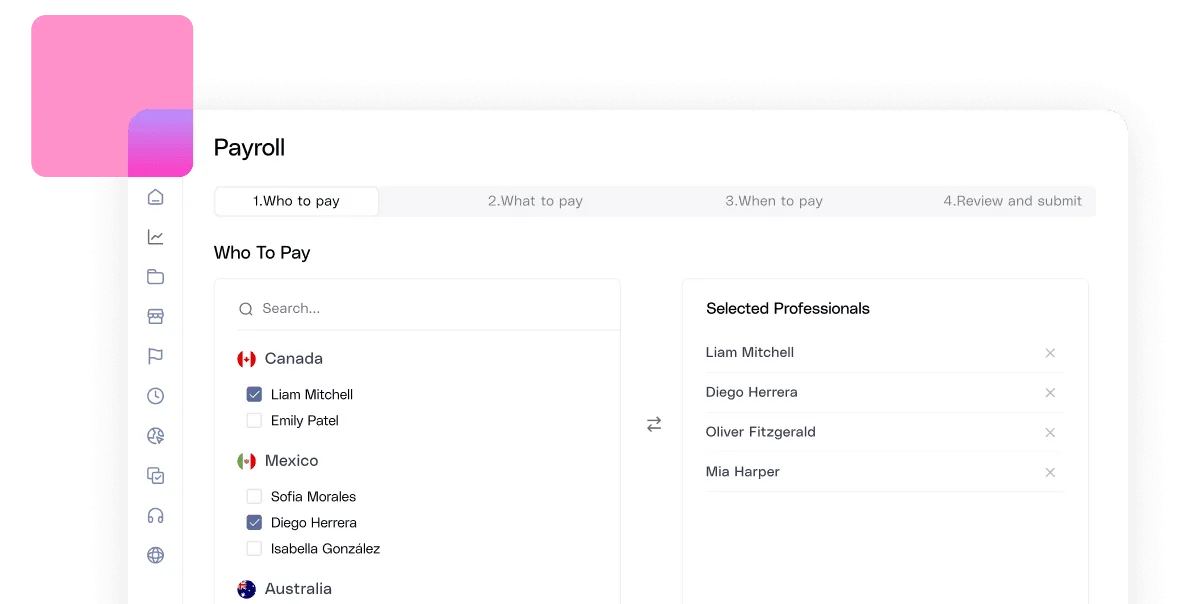Click Diego Herrera in Selected Professionals list

[752, 392]
